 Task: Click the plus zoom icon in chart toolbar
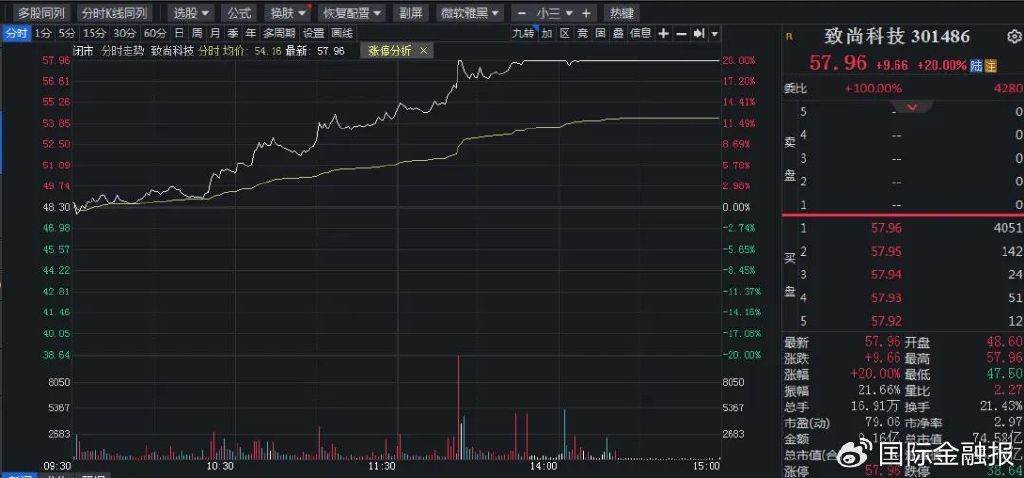coord(664,33)
